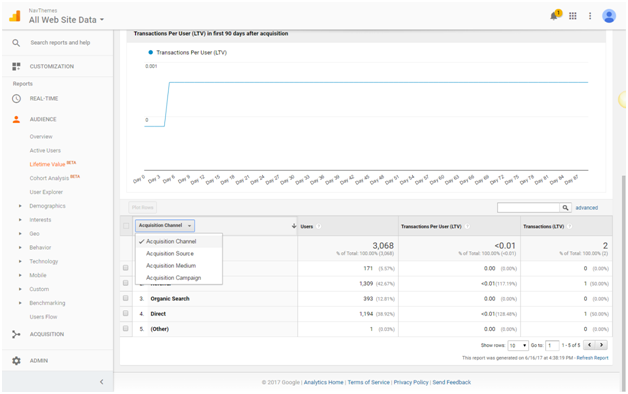
Task: Click the advanced filter link
Action: [x=586, y=208]
